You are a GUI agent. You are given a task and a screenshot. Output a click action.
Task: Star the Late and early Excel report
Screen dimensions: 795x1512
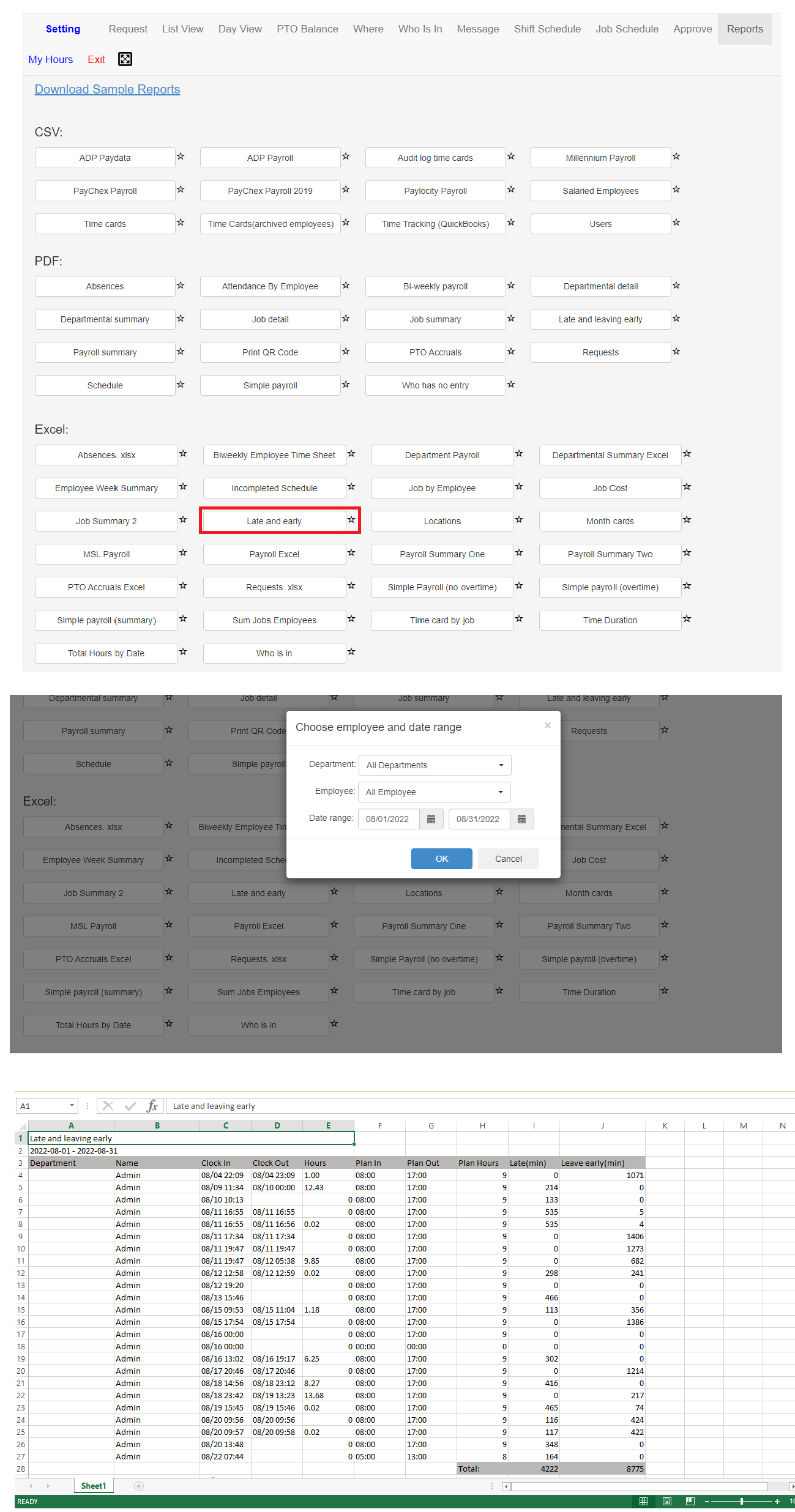[x=351, y=520]
